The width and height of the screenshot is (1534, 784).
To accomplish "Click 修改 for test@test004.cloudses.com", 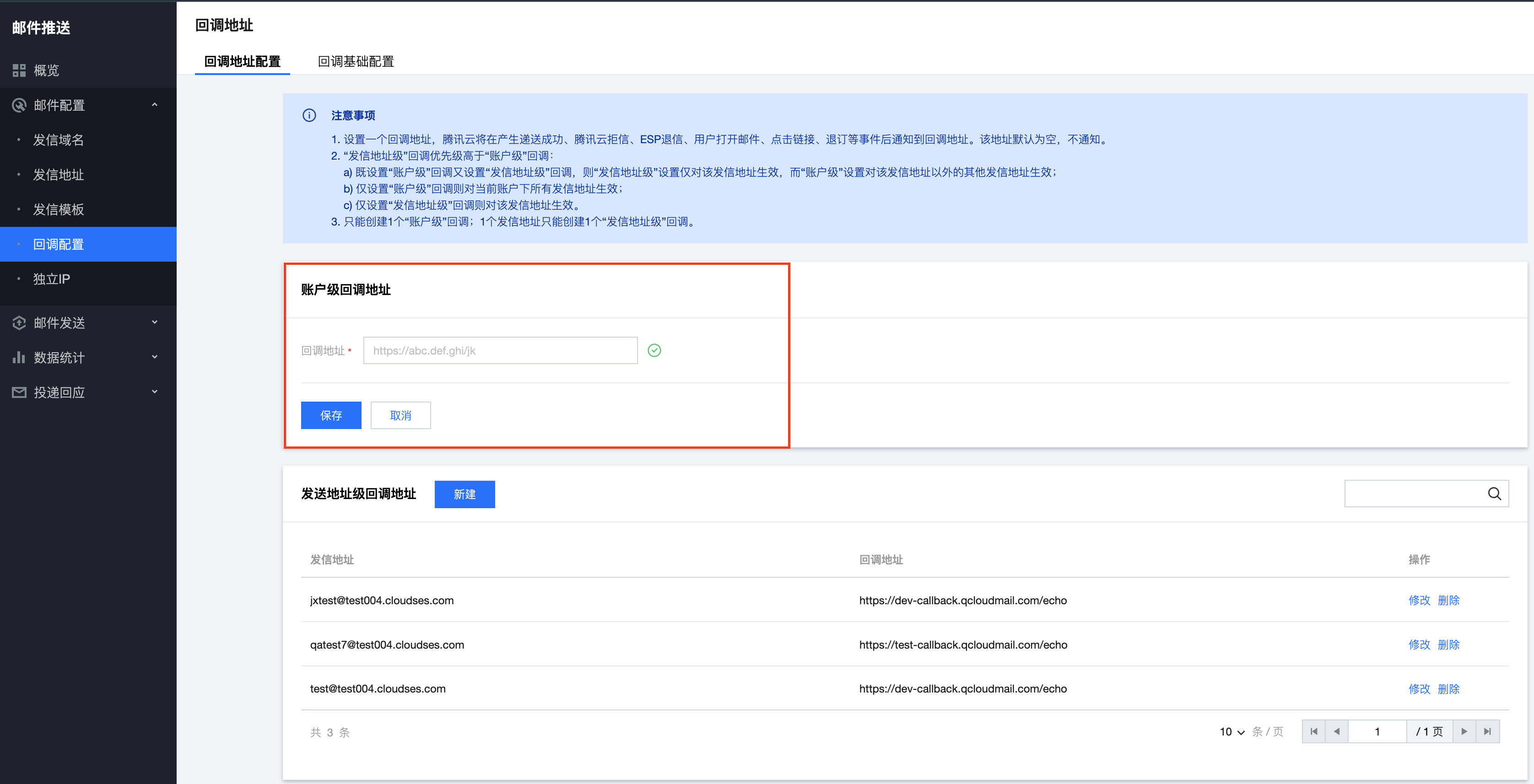I will point(1419,689).
